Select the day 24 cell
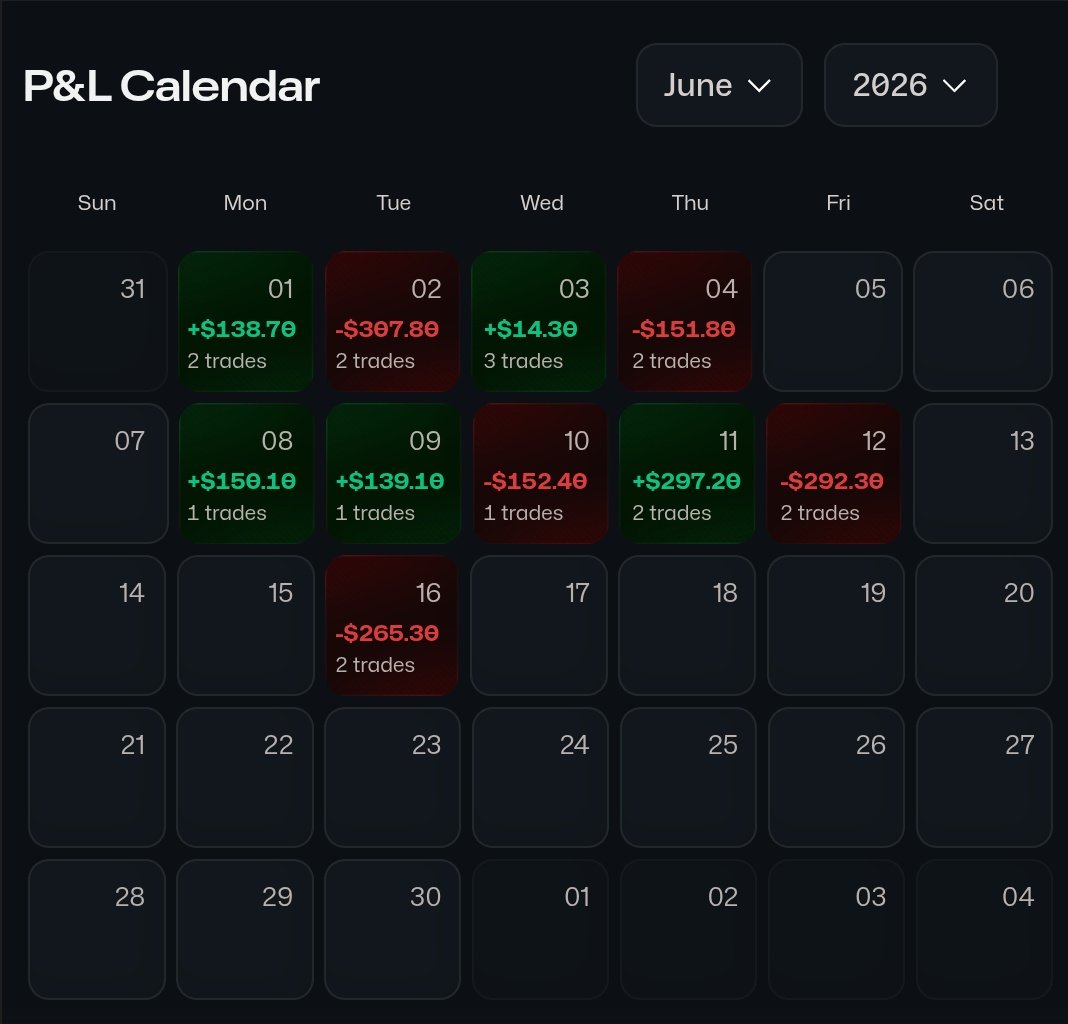 (x=540, y=777)
